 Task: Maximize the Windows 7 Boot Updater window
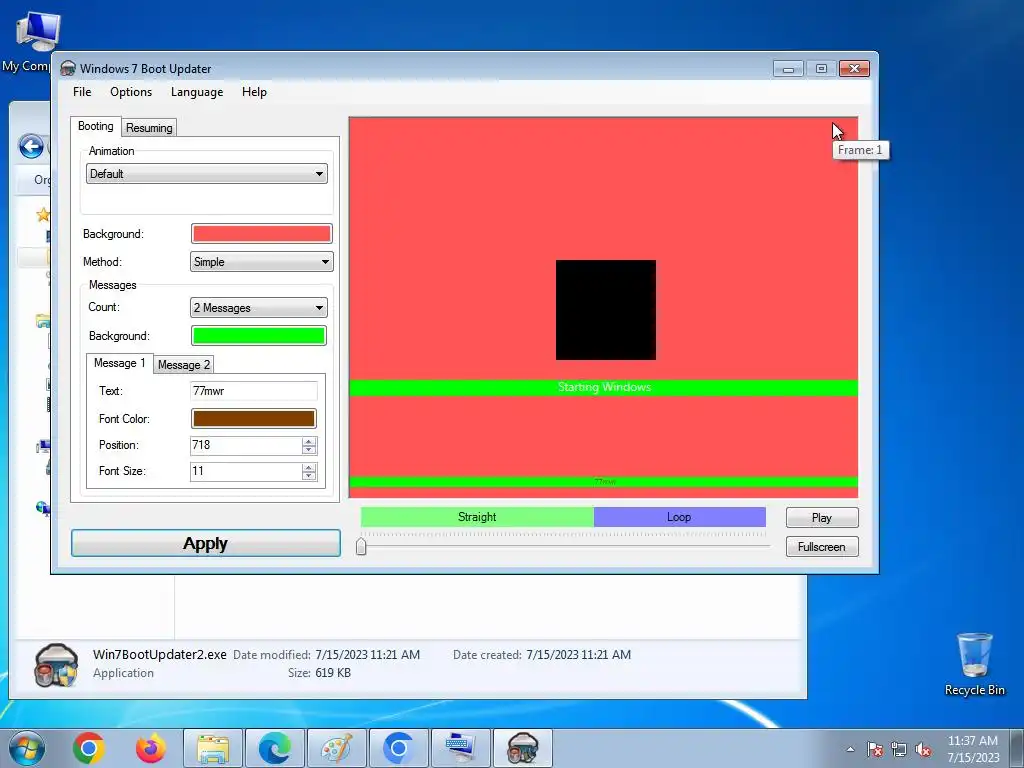click(x=821, y=69)
